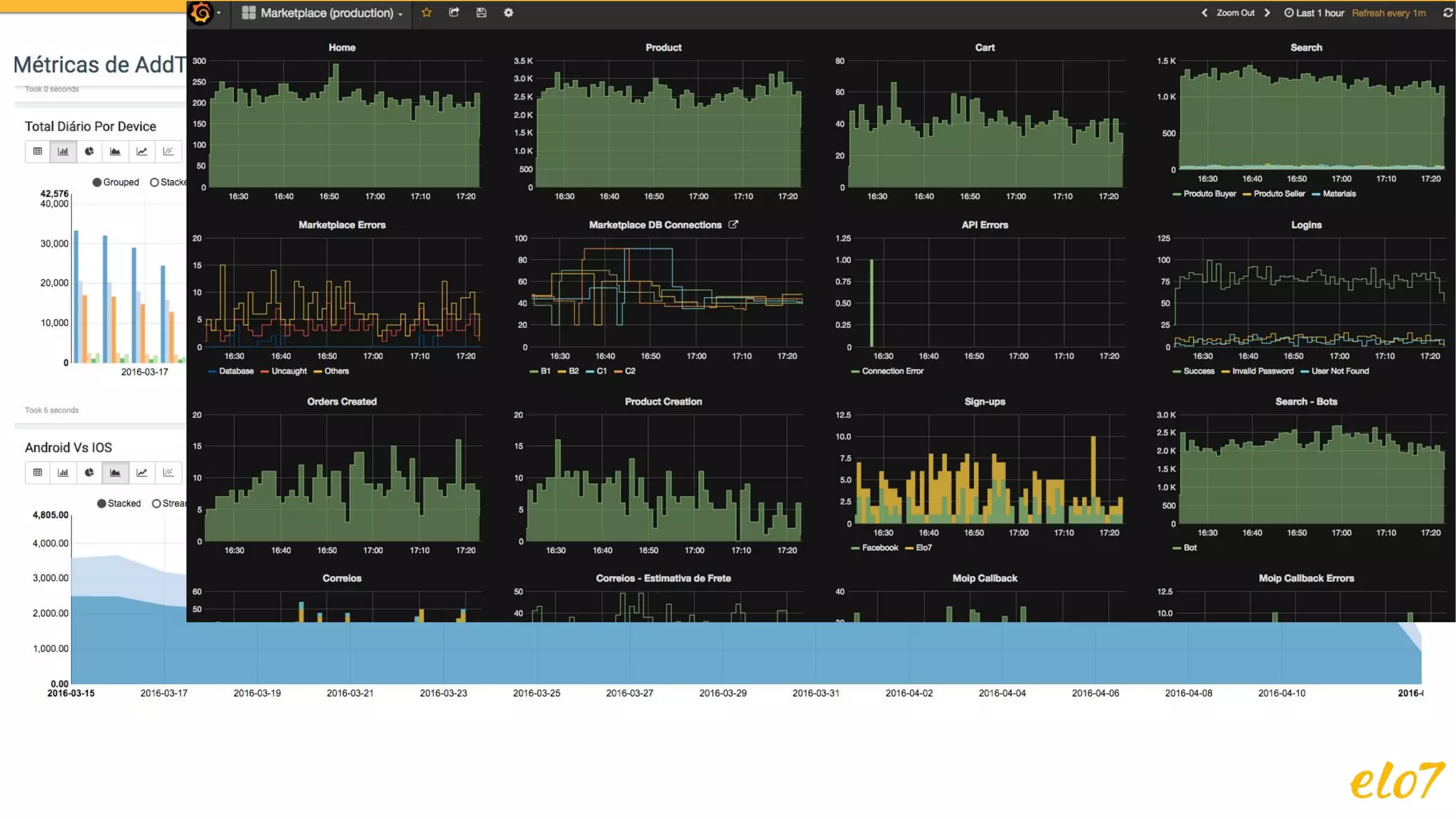Click the Zoom Out time button

[1235, 13]
